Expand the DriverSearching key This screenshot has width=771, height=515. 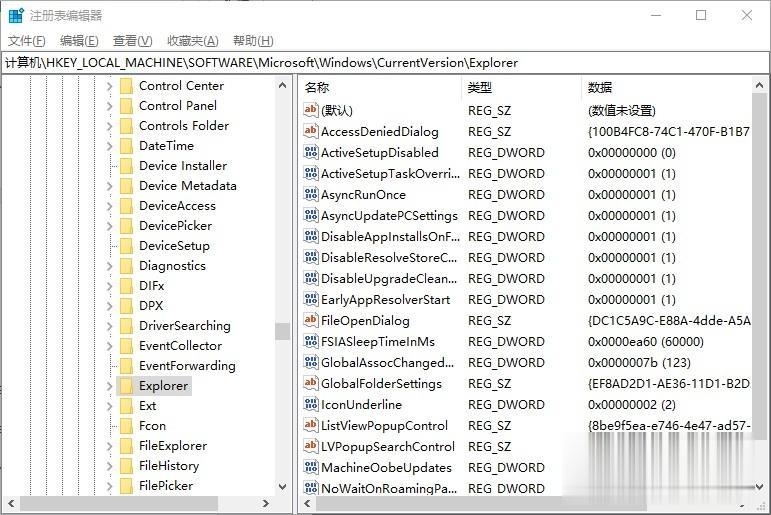tap(109, 326)
